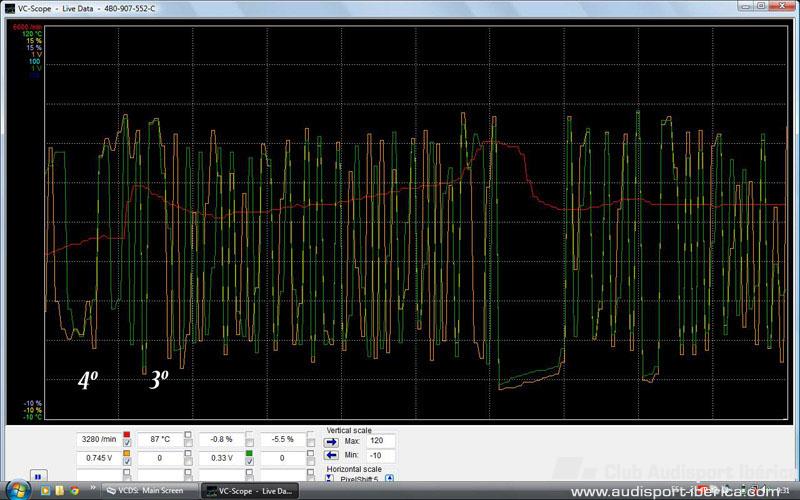
Task: Uncheck the 0.33 V trace checkbox
Action: [x=249, y=461]
